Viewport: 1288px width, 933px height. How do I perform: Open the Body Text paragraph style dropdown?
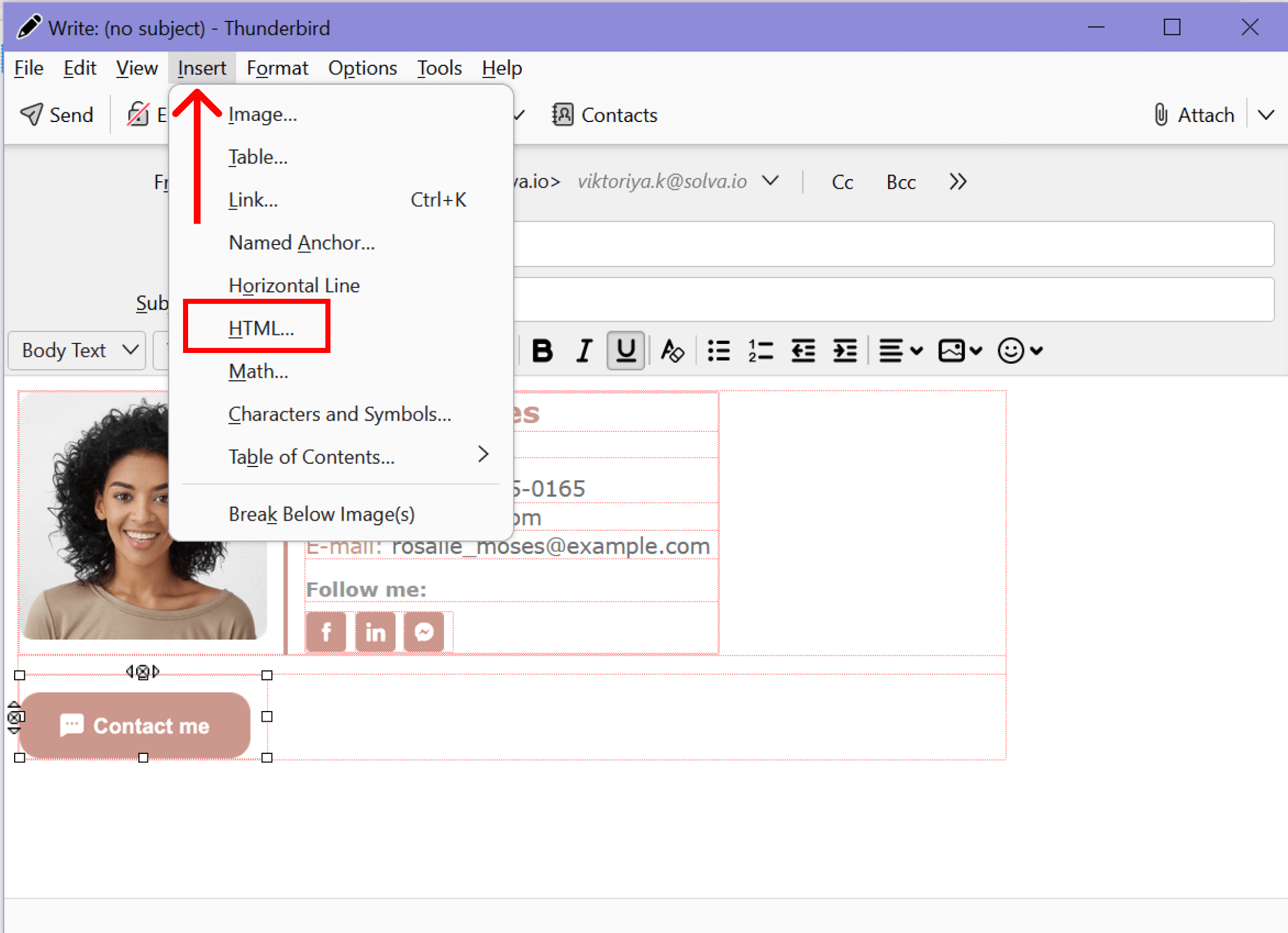76,350
